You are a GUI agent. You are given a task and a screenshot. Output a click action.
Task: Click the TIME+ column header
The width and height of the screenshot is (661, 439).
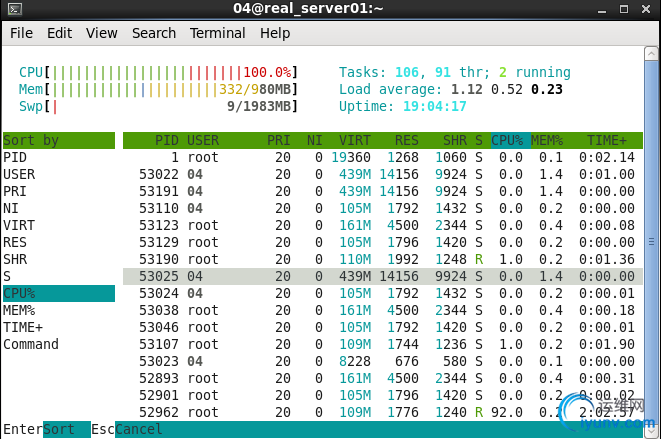607,140
